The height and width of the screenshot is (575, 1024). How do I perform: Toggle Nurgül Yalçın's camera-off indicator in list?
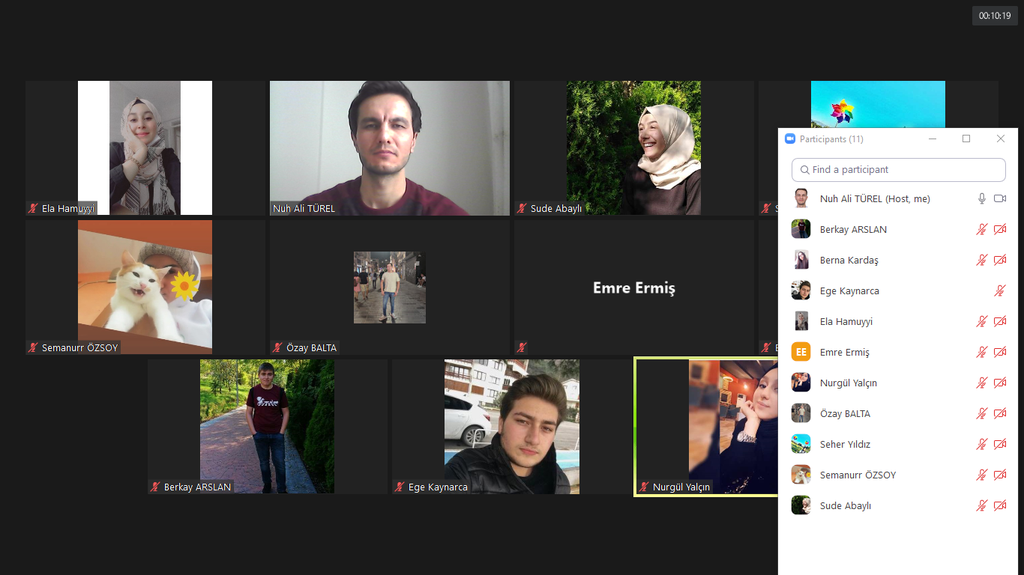click(1000, 383)
